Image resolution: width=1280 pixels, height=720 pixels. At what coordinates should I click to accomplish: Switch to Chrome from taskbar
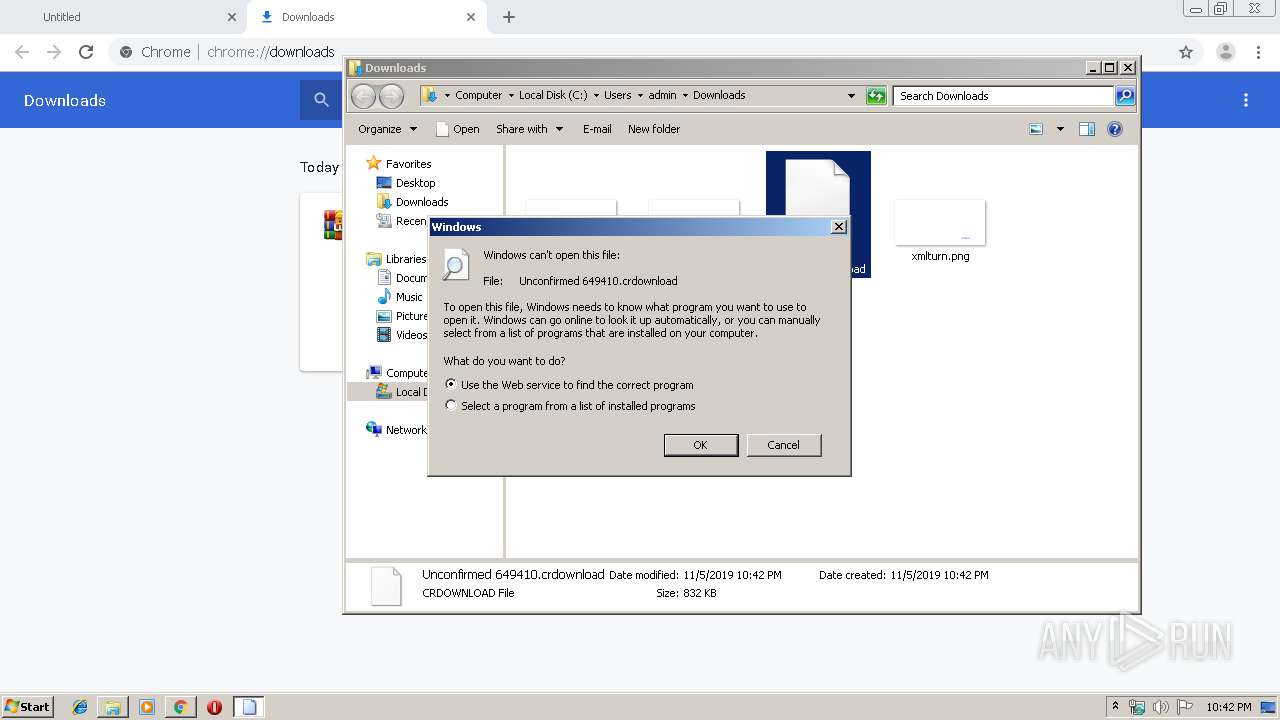(180, 707)
